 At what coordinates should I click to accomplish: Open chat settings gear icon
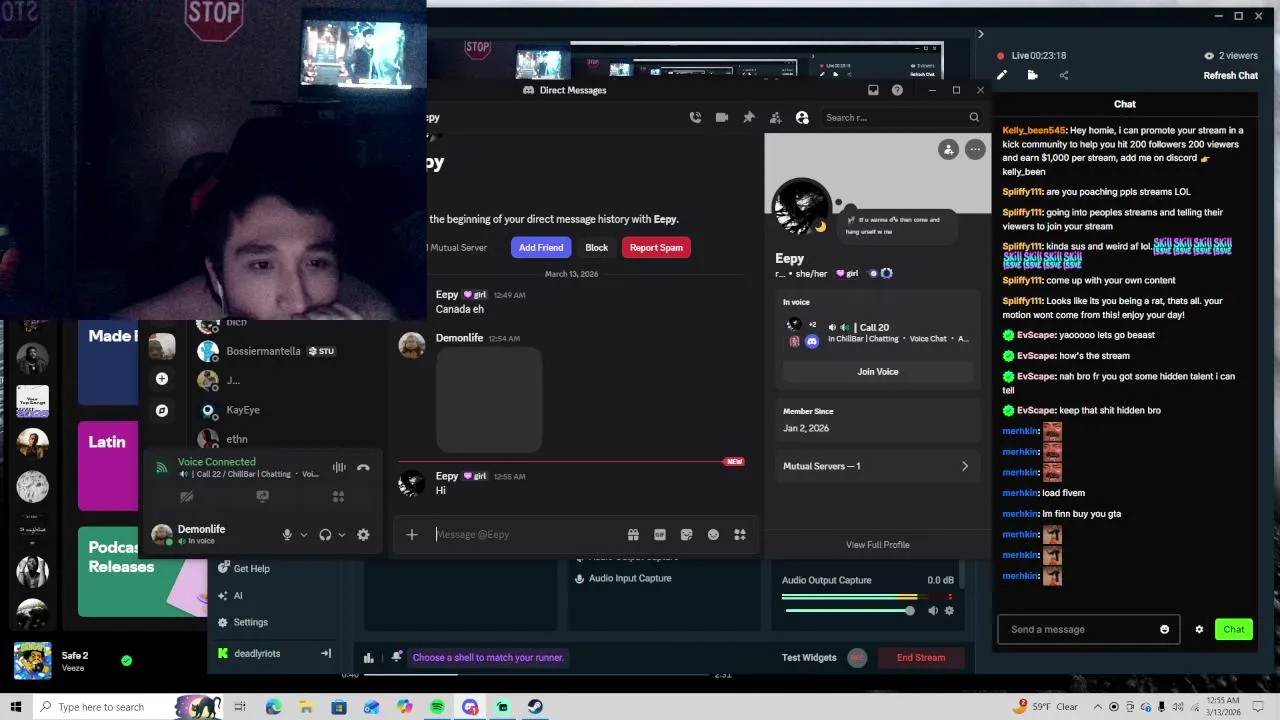(1199, 629)
